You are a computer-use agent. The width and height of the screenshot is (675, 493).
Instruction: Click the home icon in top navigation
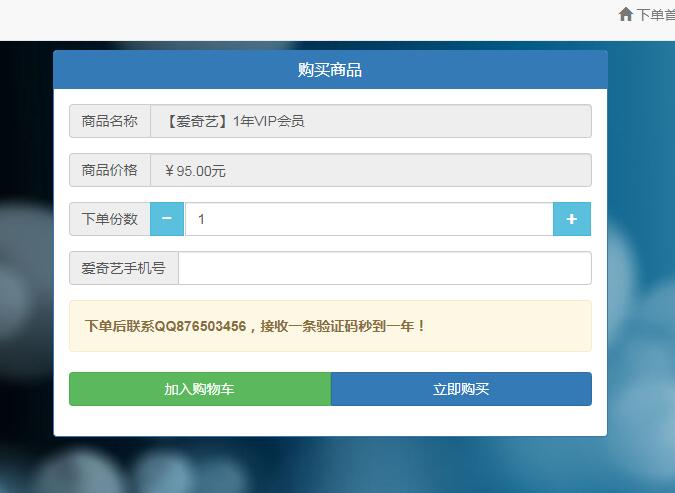click(x=625, y=14)
